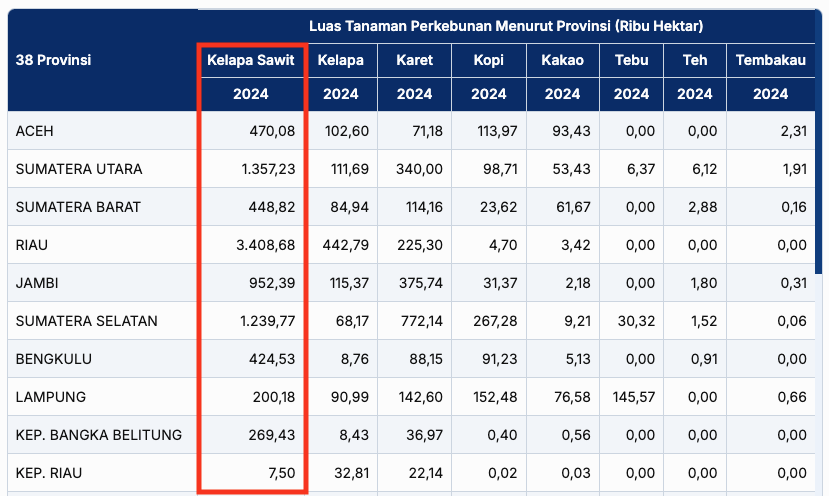
Task: Click the Kelapa Sawit column header
Action: coord(250,60)
